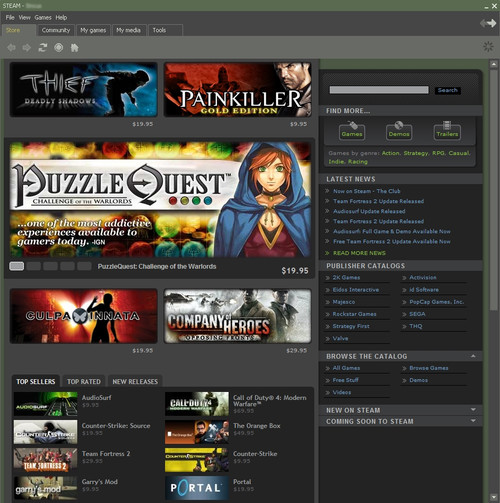500x503 pixels.
Task: Open the Demos icon under Find More
Action: pyautogui.click(x=399, y=131)
